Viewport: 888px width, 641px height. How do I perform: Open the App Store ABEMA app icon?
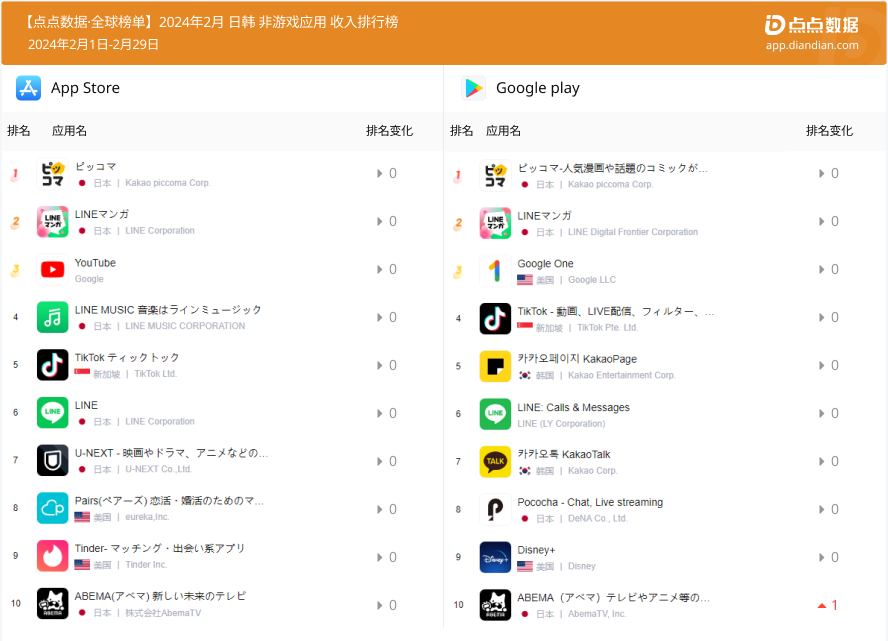tap(53, 604)
